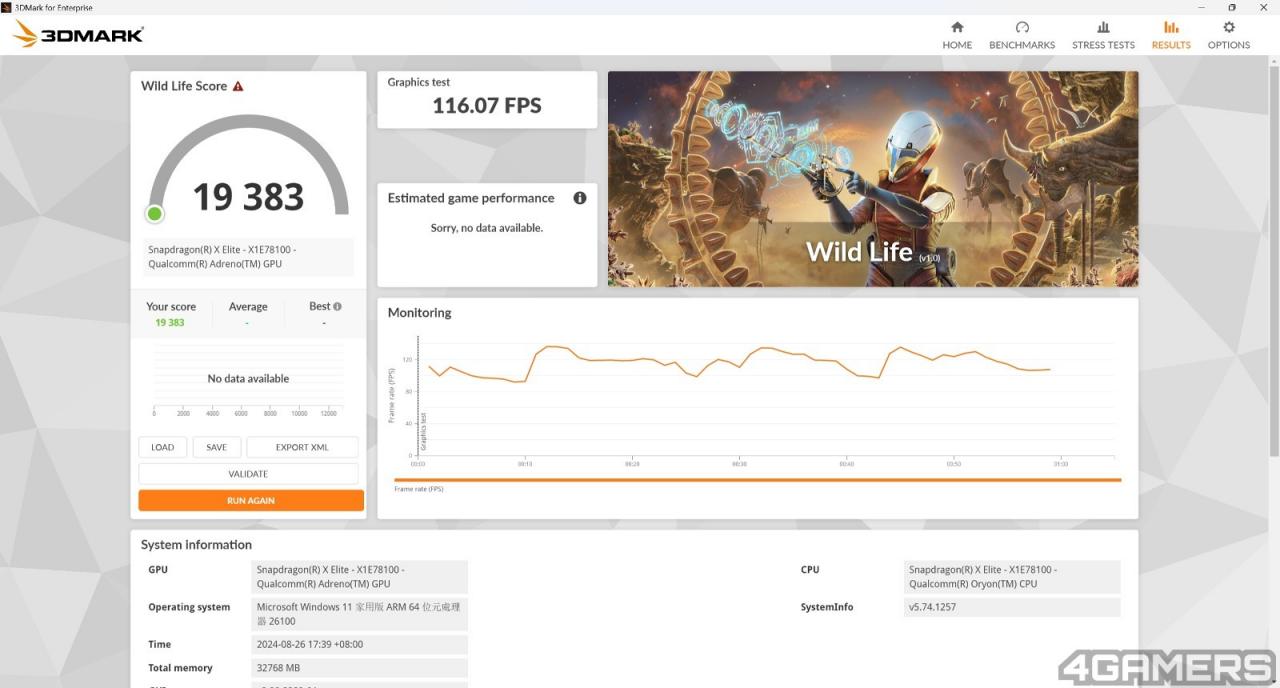
Task: Click the Wild Life benchmark artwork
Action: pyautogui.click(x=873, y=179)
